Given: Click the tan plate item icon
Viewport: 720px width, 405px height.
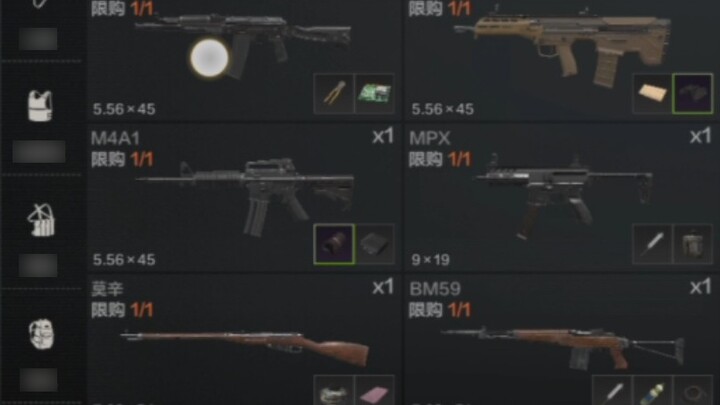Looking at the screenshot, I should (652, 94).
